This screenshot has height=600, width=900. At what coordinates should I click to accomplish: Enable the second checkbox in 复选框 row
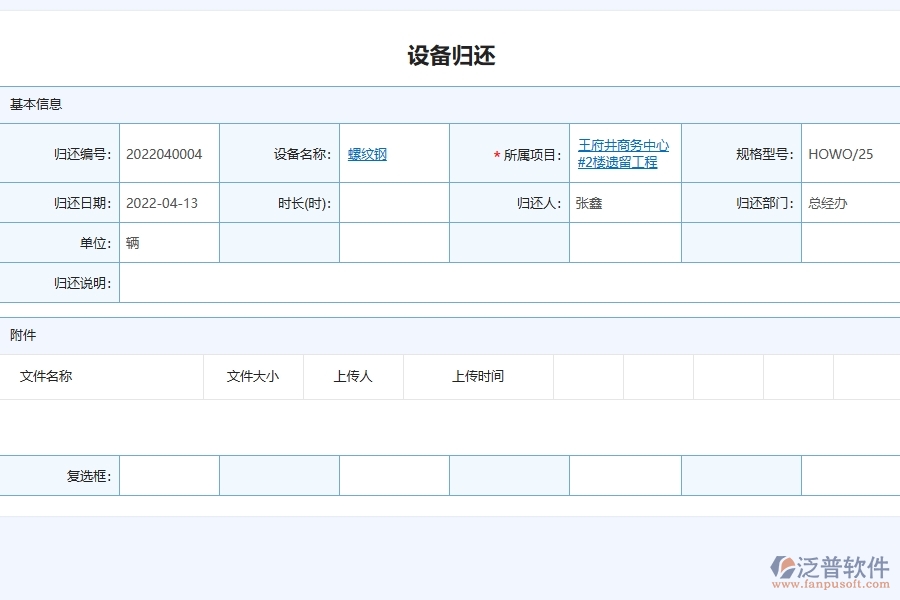pyautogui.click(x=278, y=475)
